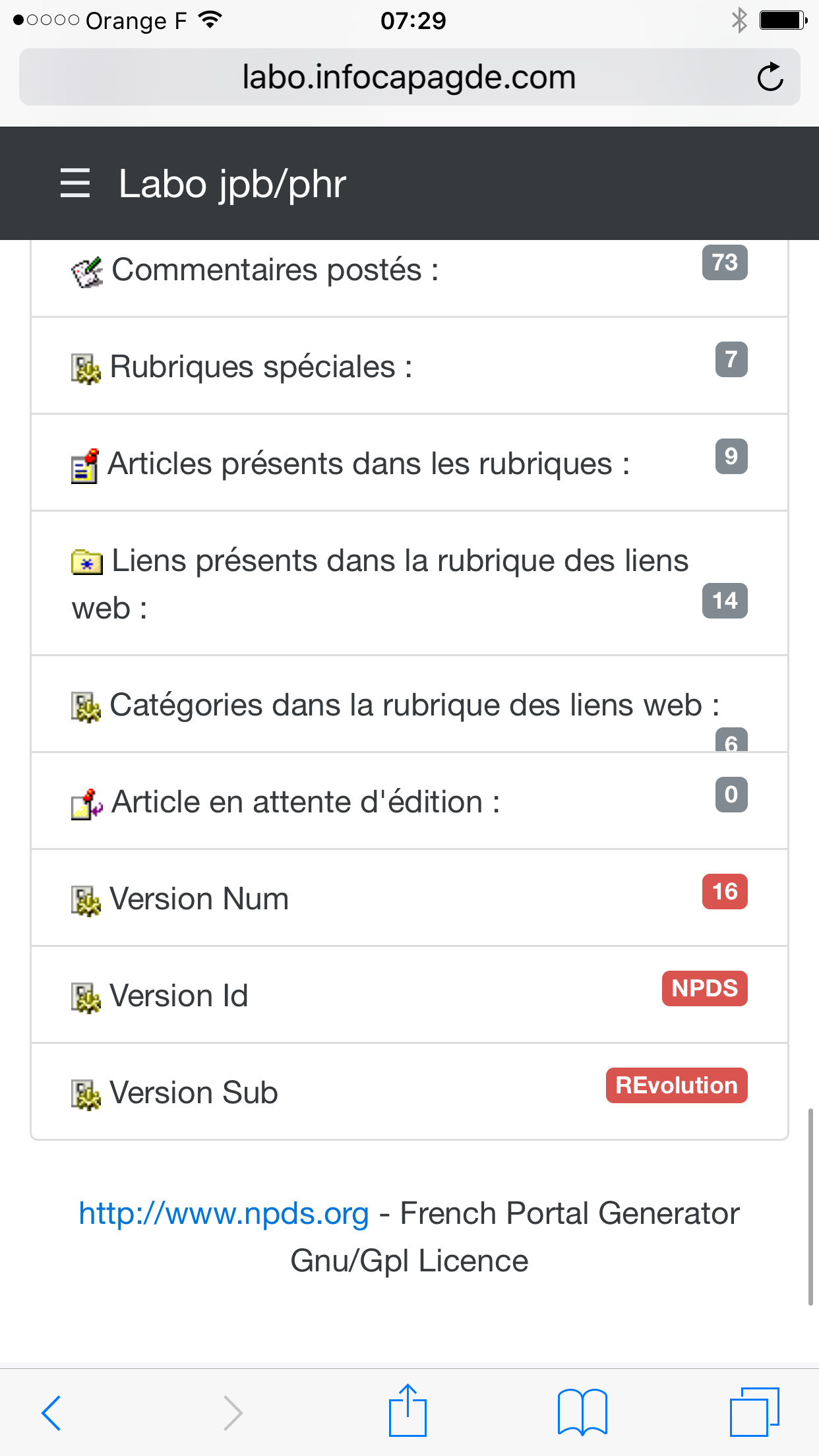Select the red NPDS badge

click(705, 988)
